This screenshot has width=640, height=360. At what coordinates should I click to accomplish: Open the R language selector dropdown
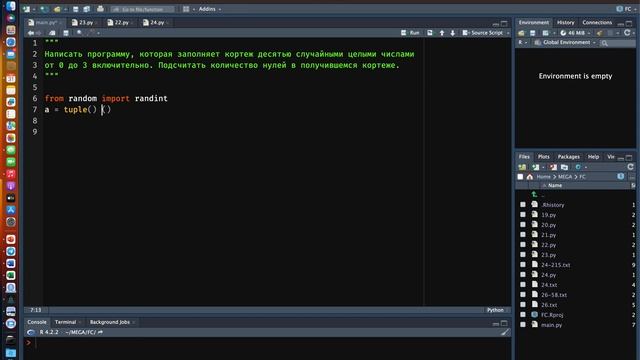click(x=522, y=42)
